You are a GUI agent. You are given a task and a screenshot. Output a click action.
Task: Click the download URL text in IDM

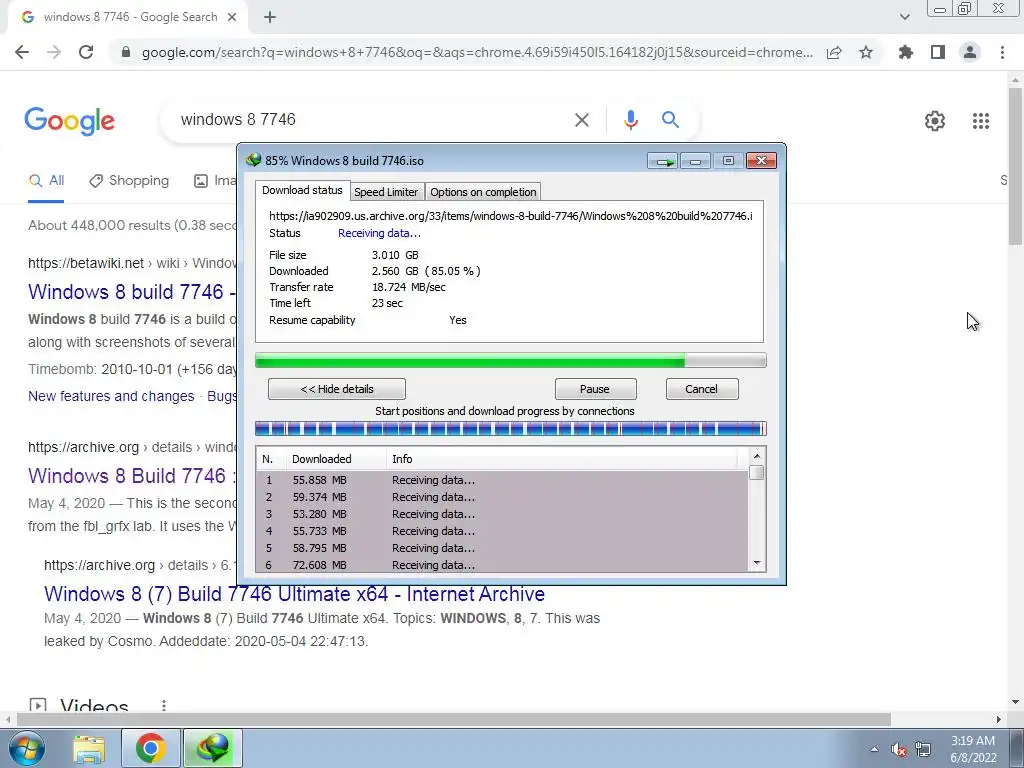tap(511, 216)
